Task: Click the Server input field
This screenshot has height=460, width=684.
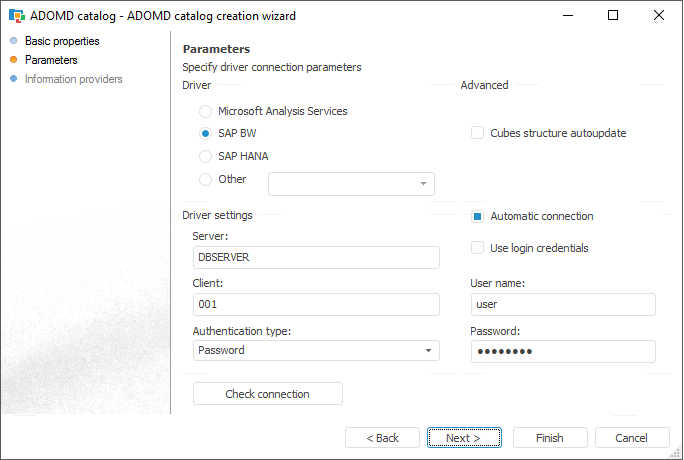Action: [316, 257]
